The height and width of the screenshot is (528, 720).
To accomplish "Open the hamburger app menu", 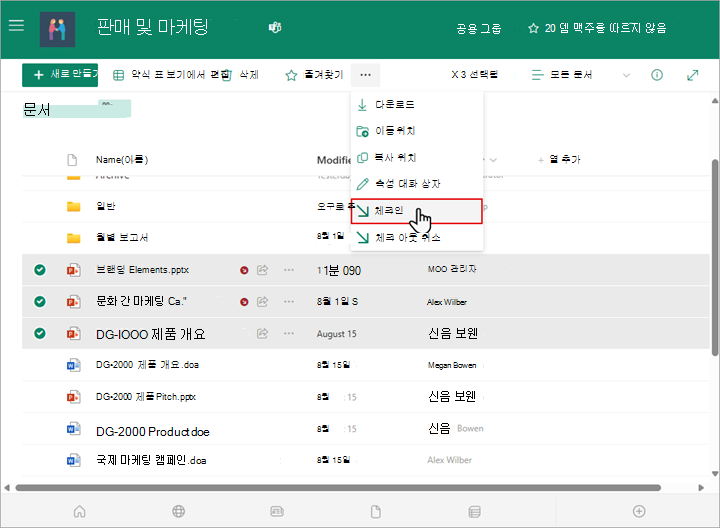I will click(x=17, y=25).
